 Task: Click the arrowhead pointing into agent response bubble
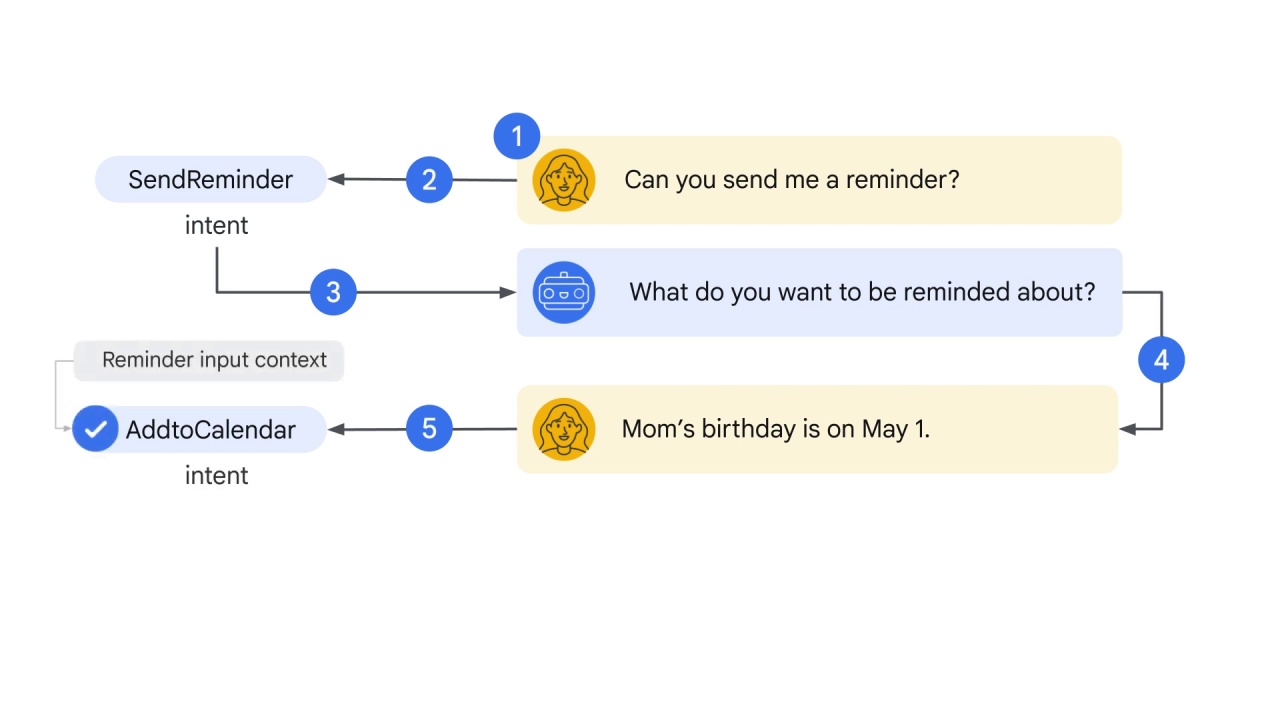(507, 292)
